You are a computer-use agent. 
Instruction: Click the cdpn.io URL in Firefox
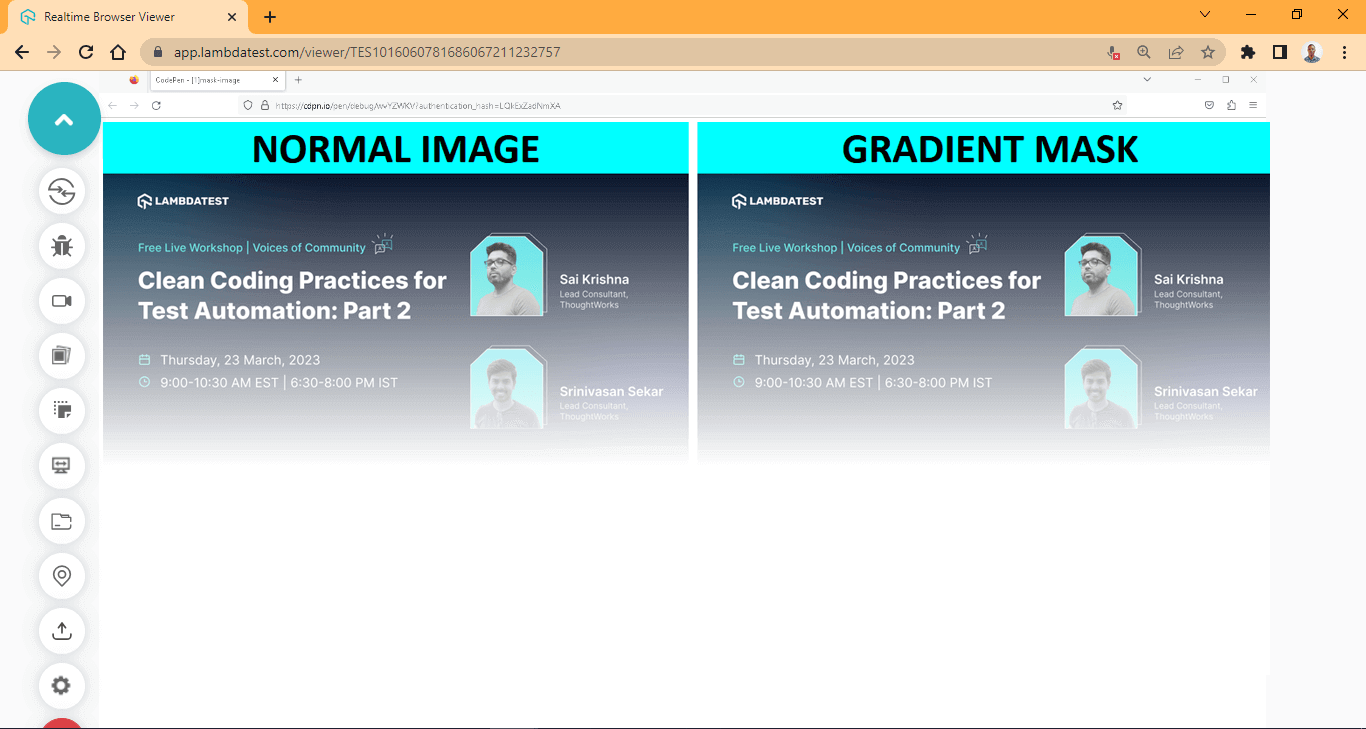pyautogui.click(x=418, y=105)
